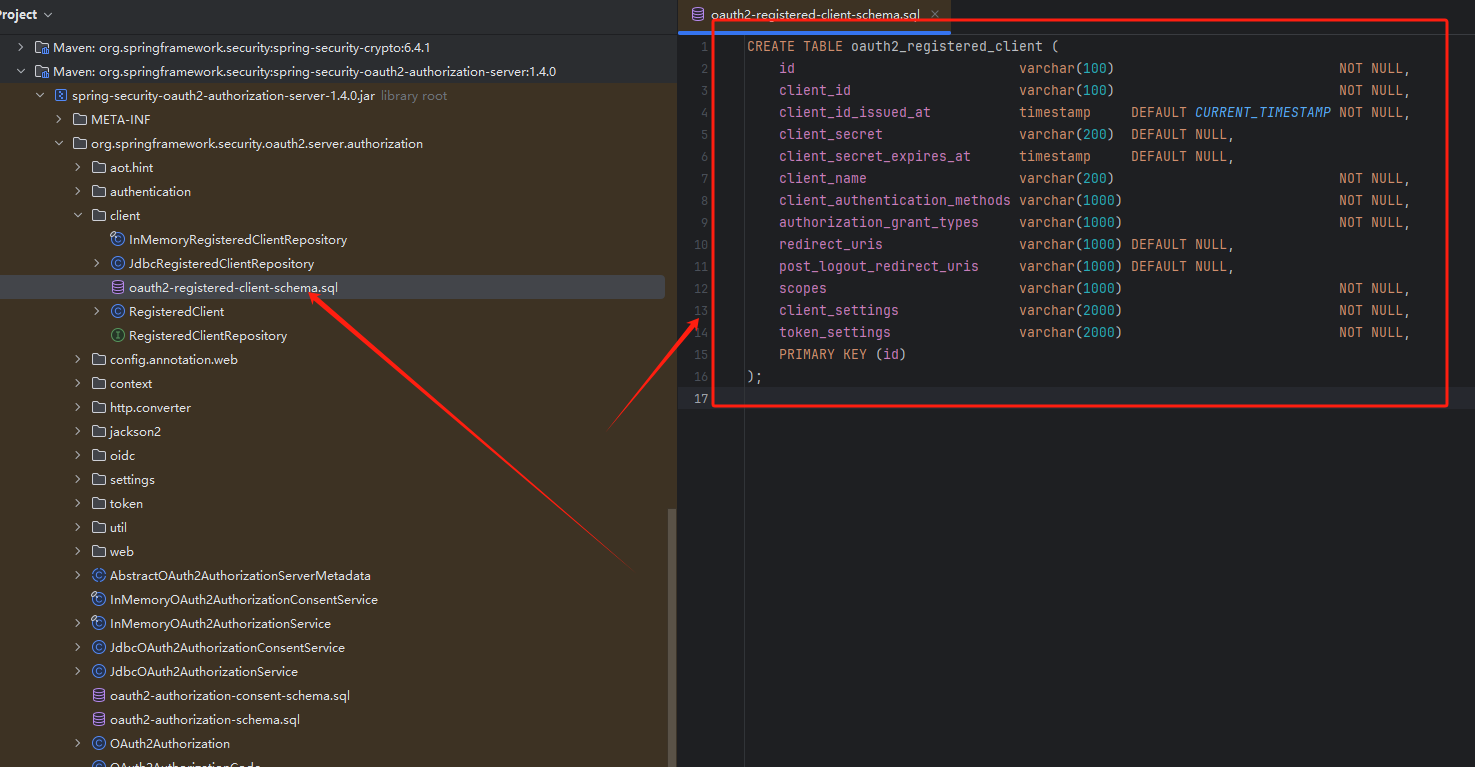The width and height of the screenshot is (1475, 767).
Task: Click AbstractOAuth2AuthorizationServerMetadata class icon
Action: coord(99,575)
